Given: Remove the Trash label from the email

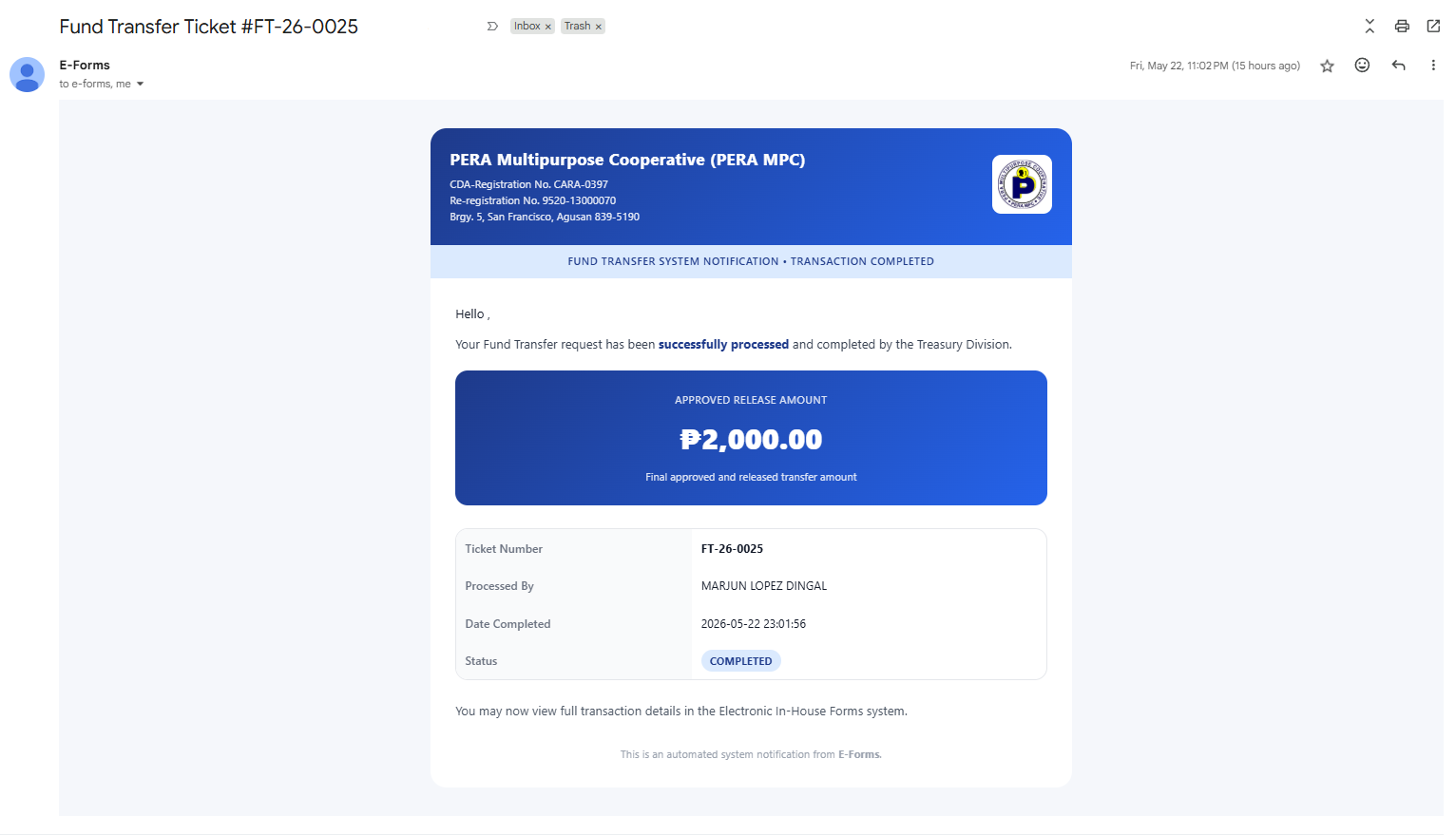Looking at the screenshot, I should click(x=599, y=27).
